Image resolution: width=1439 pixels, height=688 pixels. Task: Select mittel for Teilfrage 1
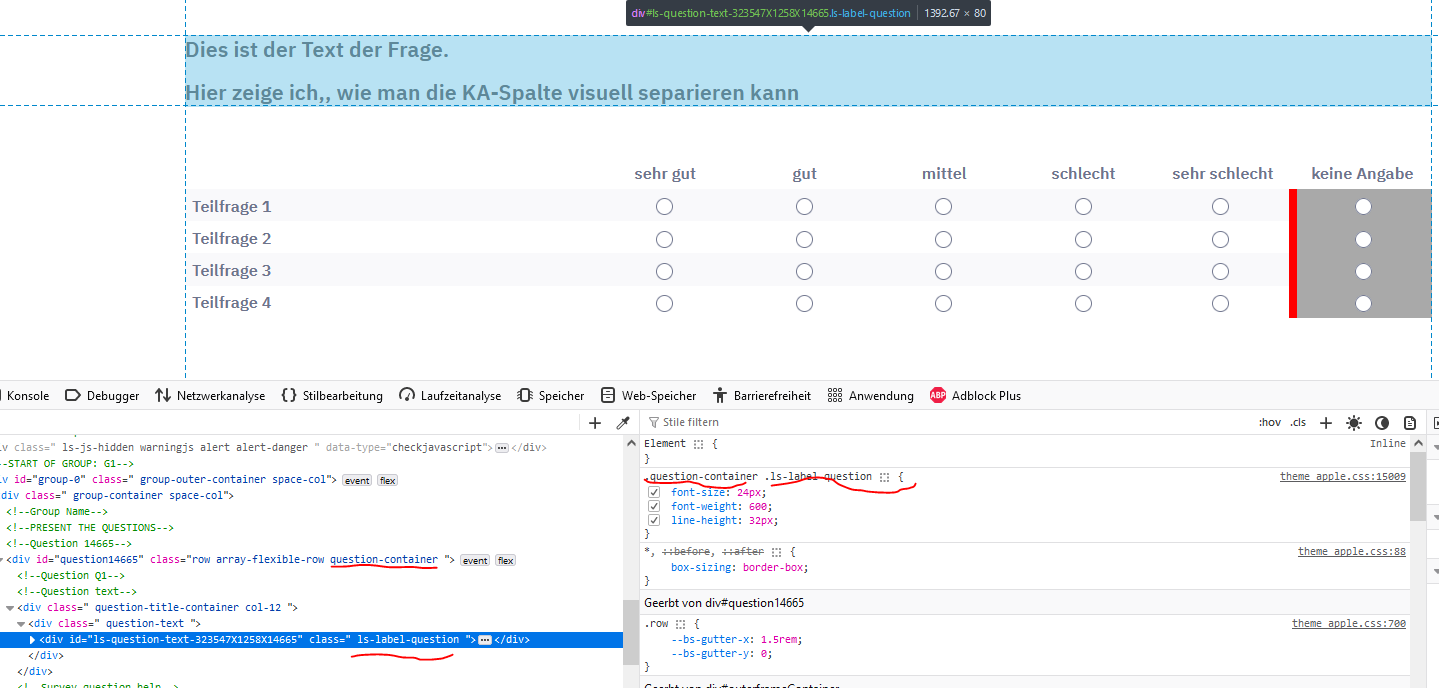pyautogui.click(x=943, y=207)
